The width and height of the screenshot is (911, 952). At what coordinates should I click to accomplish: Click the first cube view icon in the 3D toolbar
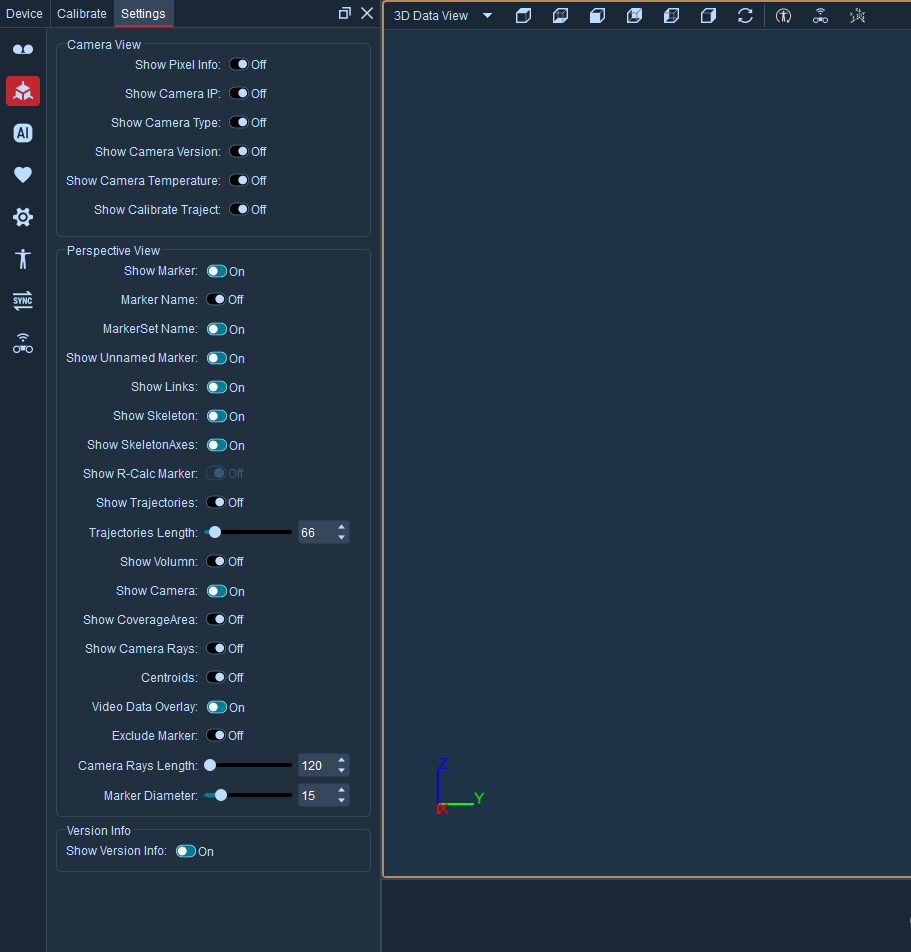pyautogui.click(x=524, y=16)
